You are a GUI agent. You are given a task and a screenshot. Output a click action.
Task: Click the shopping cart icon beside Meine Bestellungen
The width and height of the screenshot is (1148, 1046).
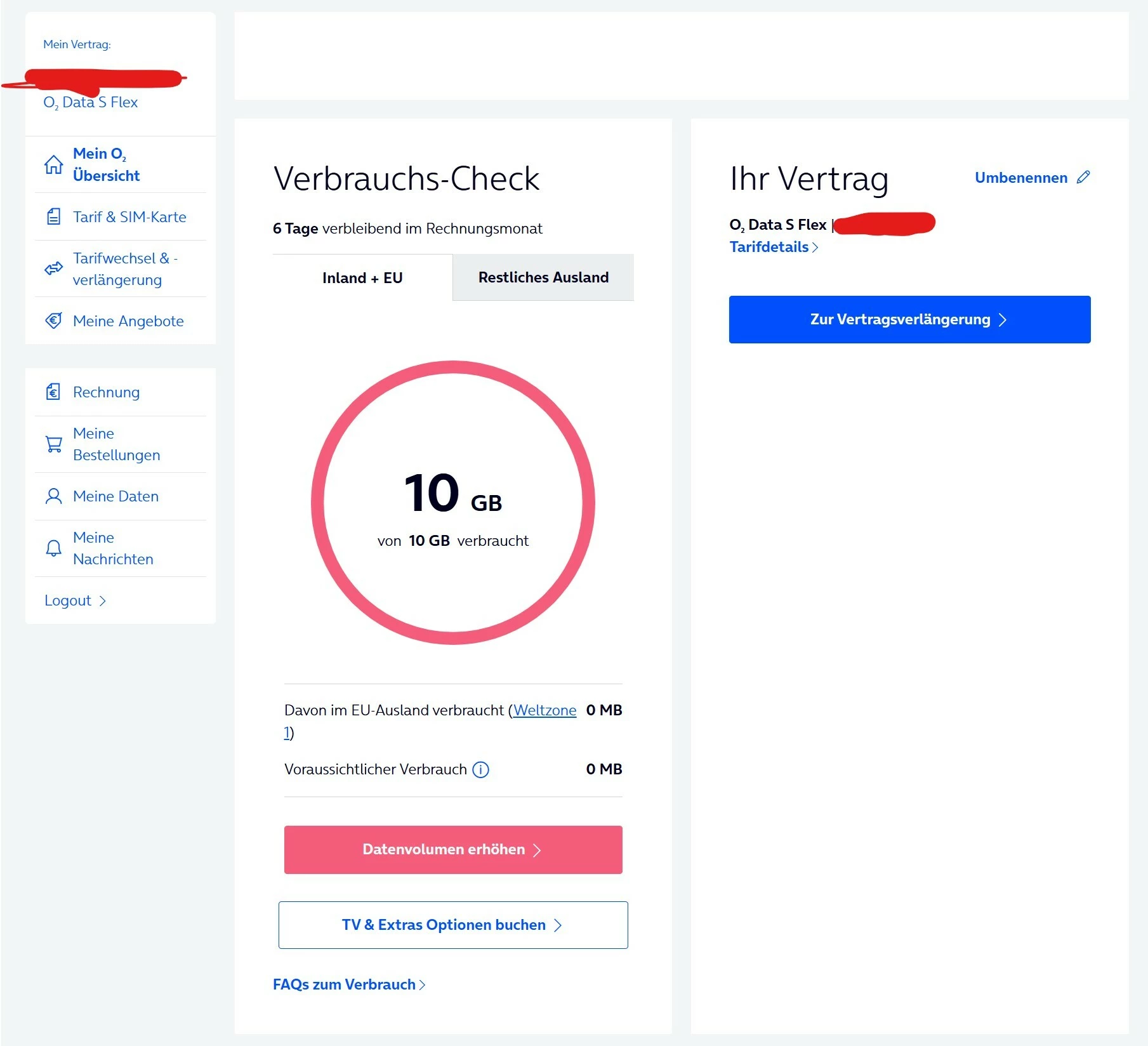(54, 444)
